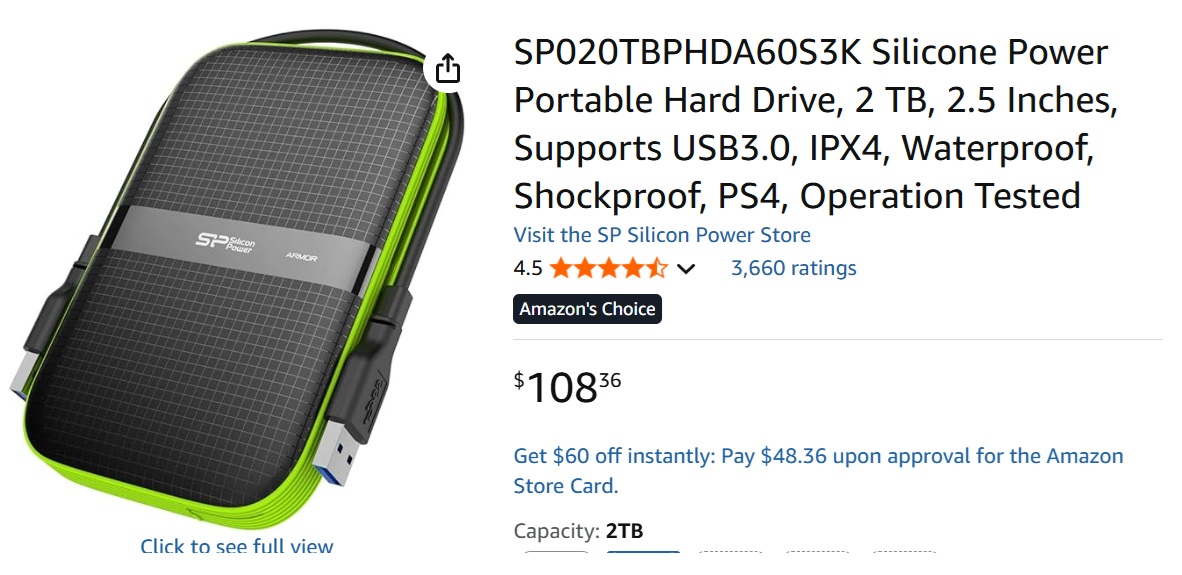Click the star rating icons
Viewport: 1182px width, 575px height.
pos(607,268)
